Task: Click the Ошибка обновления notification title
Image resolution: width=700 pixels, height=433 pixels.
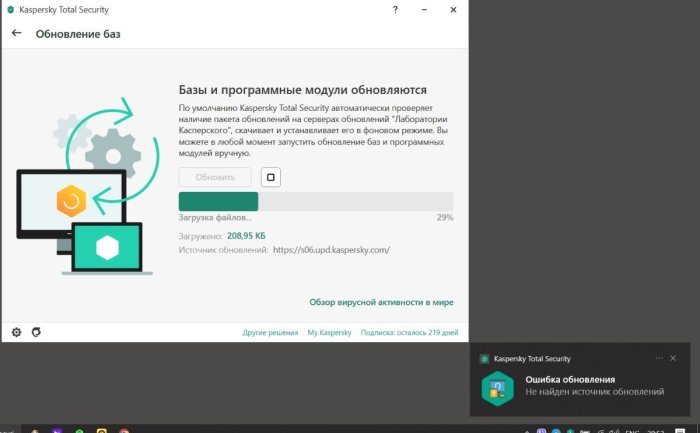Action: [570, 379]
